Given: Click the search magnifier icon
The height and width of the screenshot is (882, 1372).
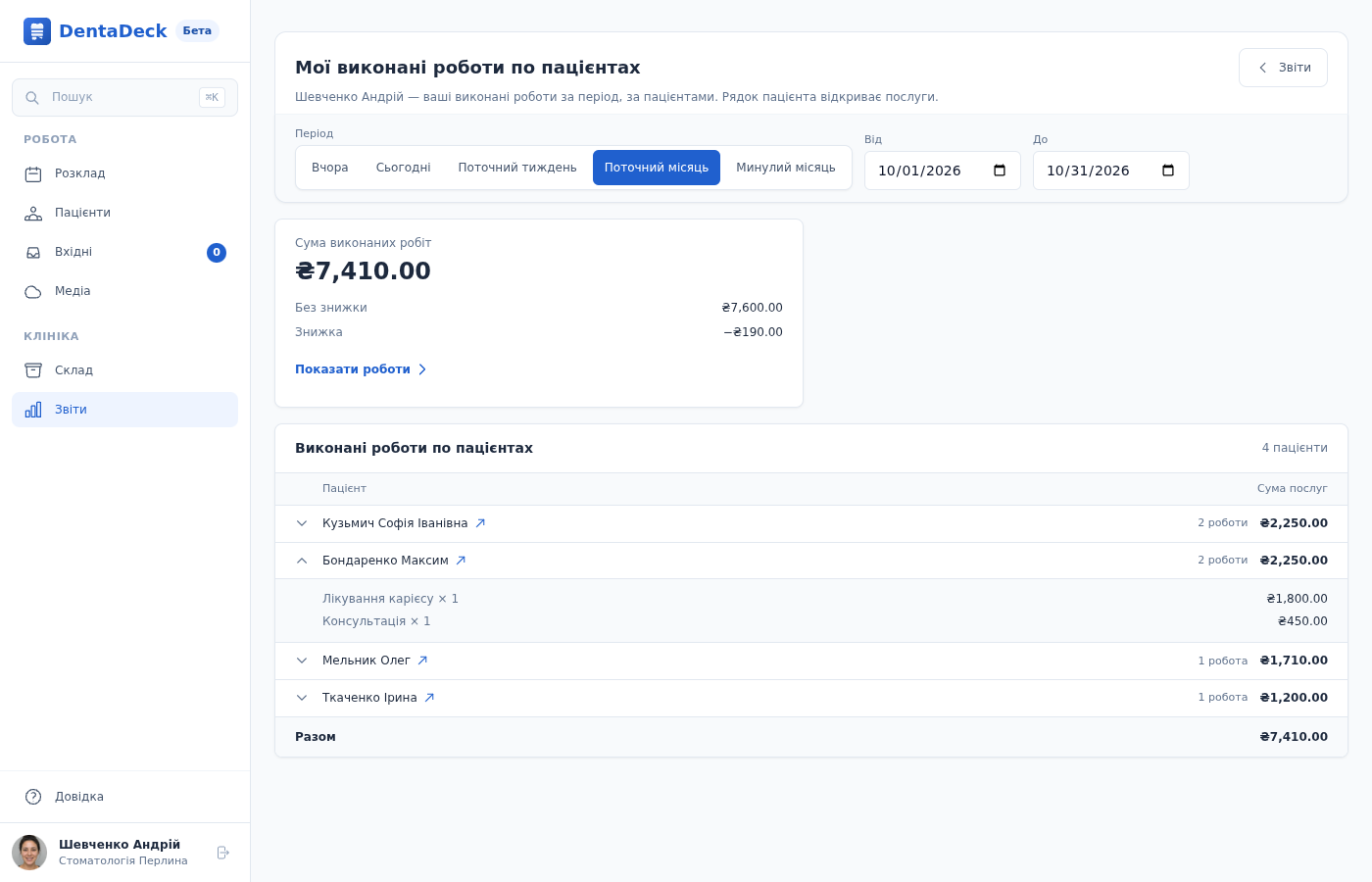Looking at the screenshot, I should [32, 98].
